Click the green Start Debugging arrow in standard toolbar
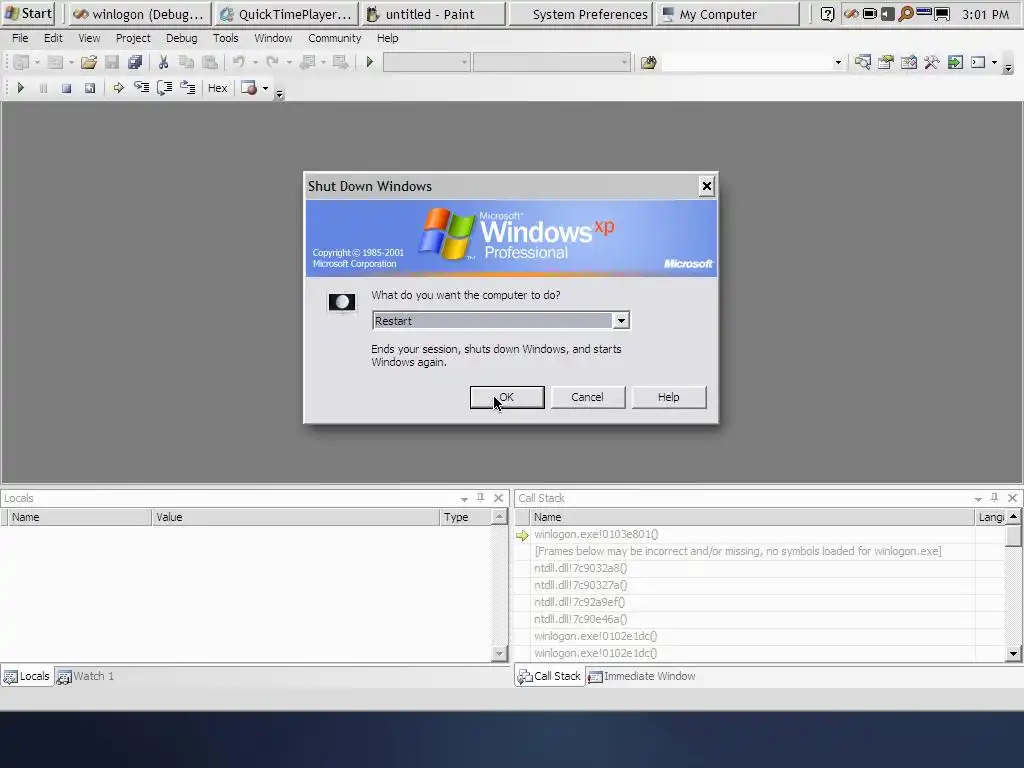 [370, 63]
